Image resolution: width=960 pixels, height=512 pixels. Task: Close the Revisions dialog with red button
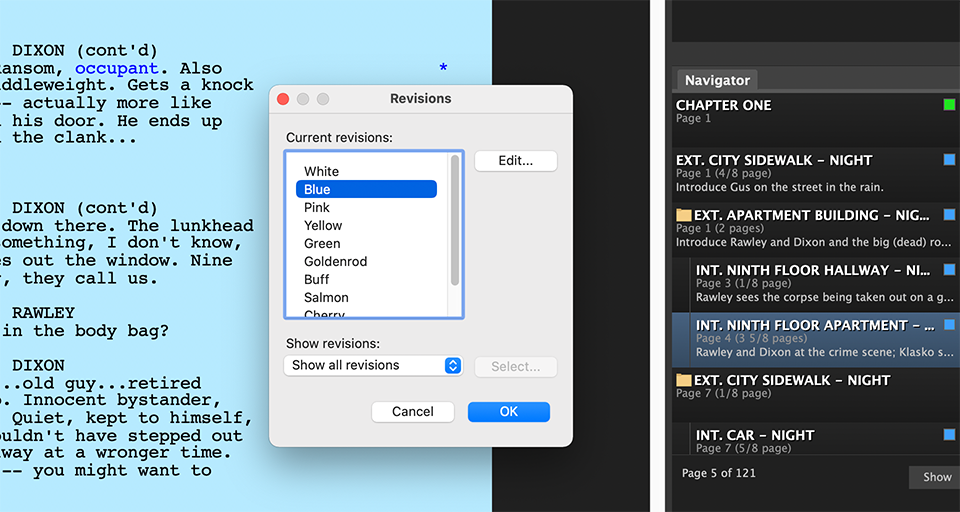(283, 99)
